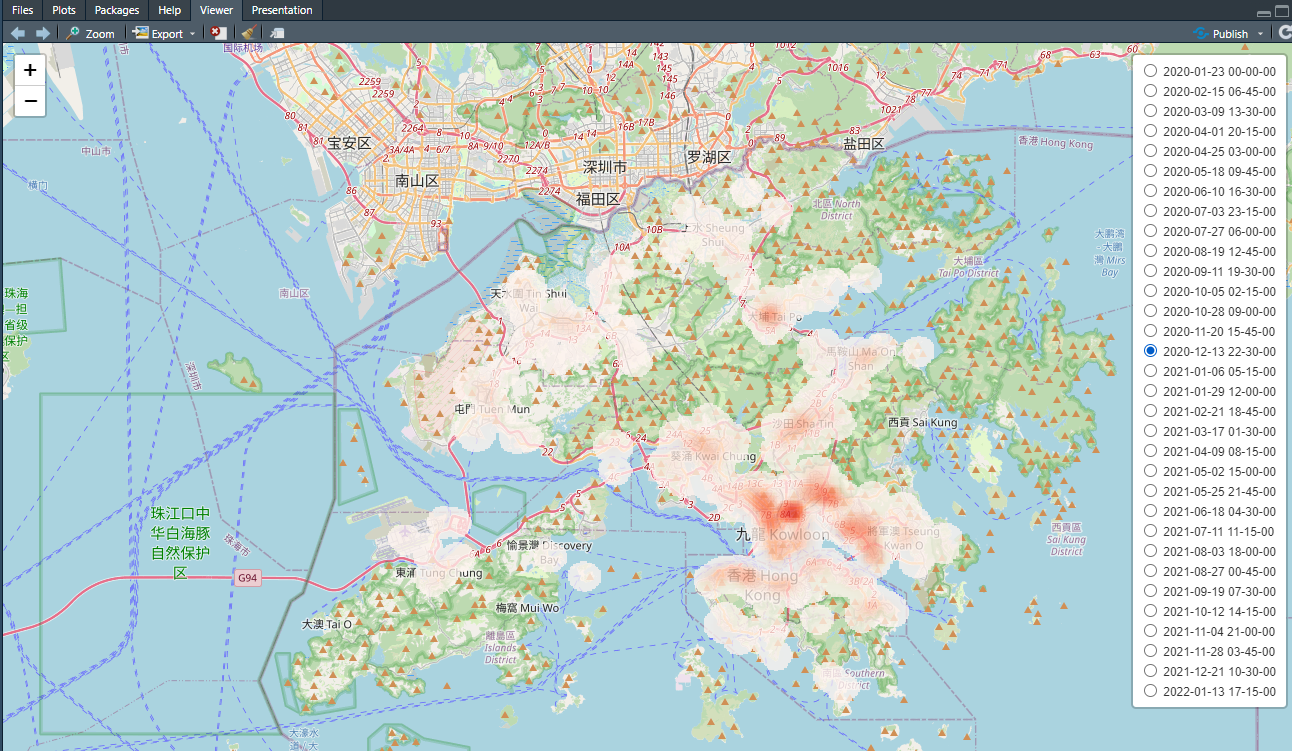Expand the Publish dropdown arrow
Screen dimensions: 1292x751
point(1260,34)
